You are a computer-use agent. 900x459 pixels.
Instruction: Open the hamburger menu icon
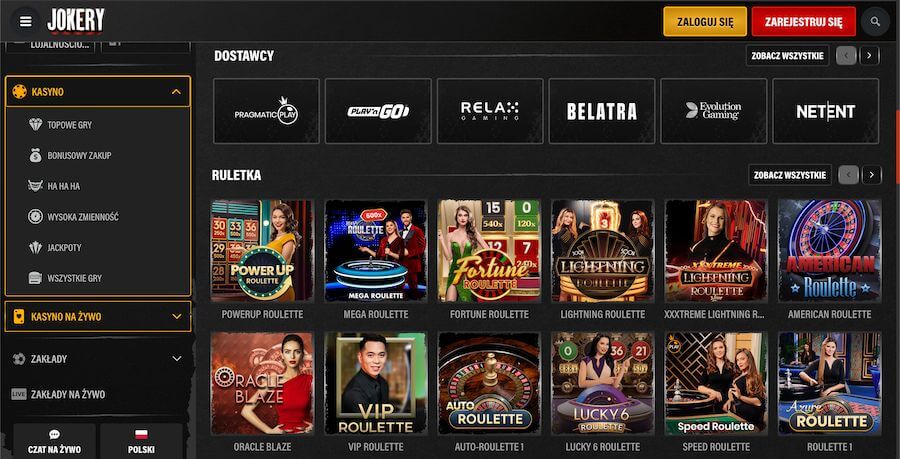tap(26, 21)
